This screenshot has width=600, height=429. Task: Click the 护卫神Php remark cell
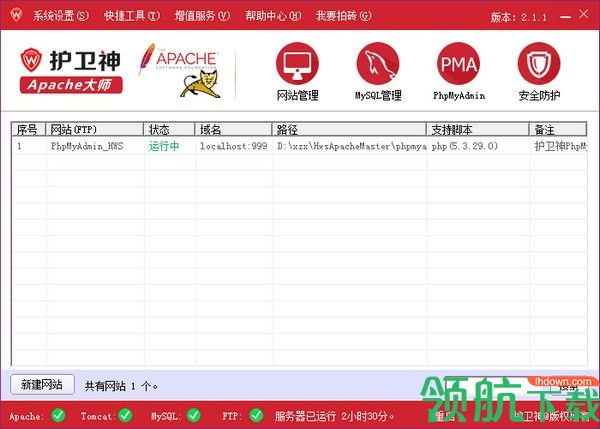coord(560,146)
